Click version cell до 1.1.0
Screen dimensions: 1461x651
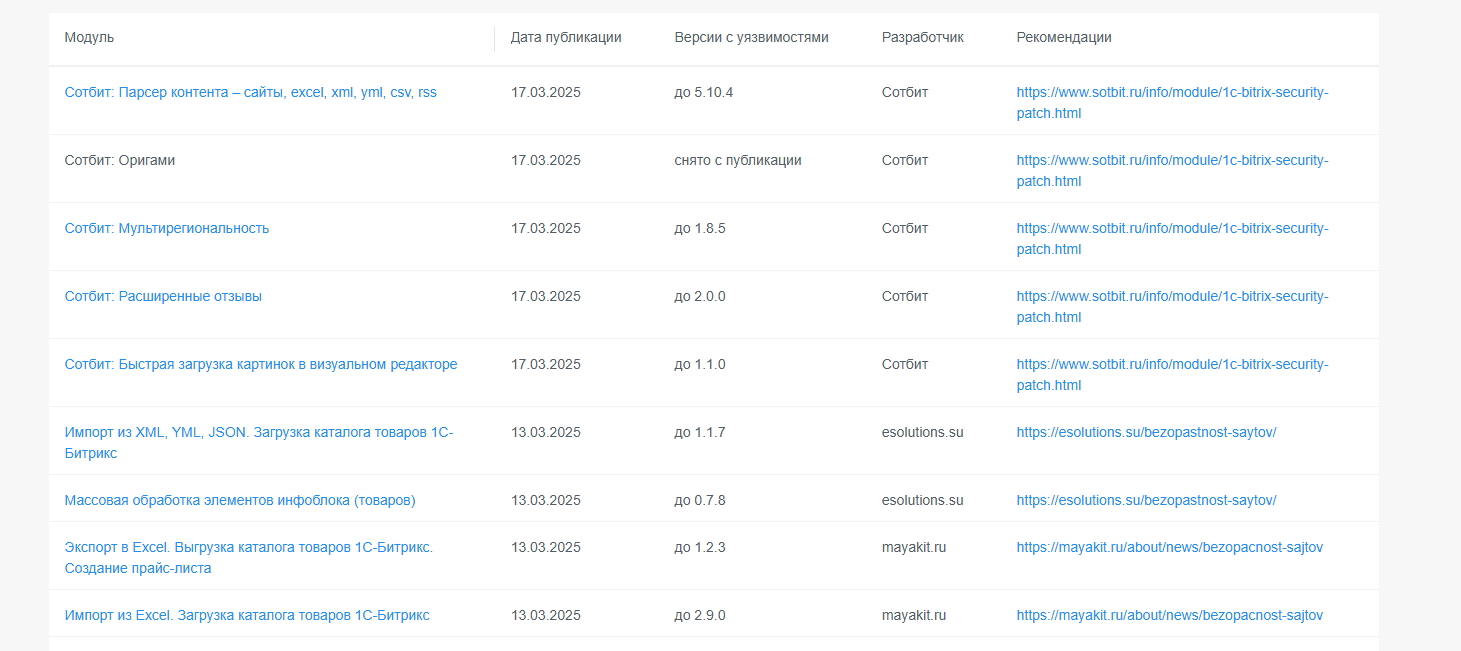click(700, 364)
